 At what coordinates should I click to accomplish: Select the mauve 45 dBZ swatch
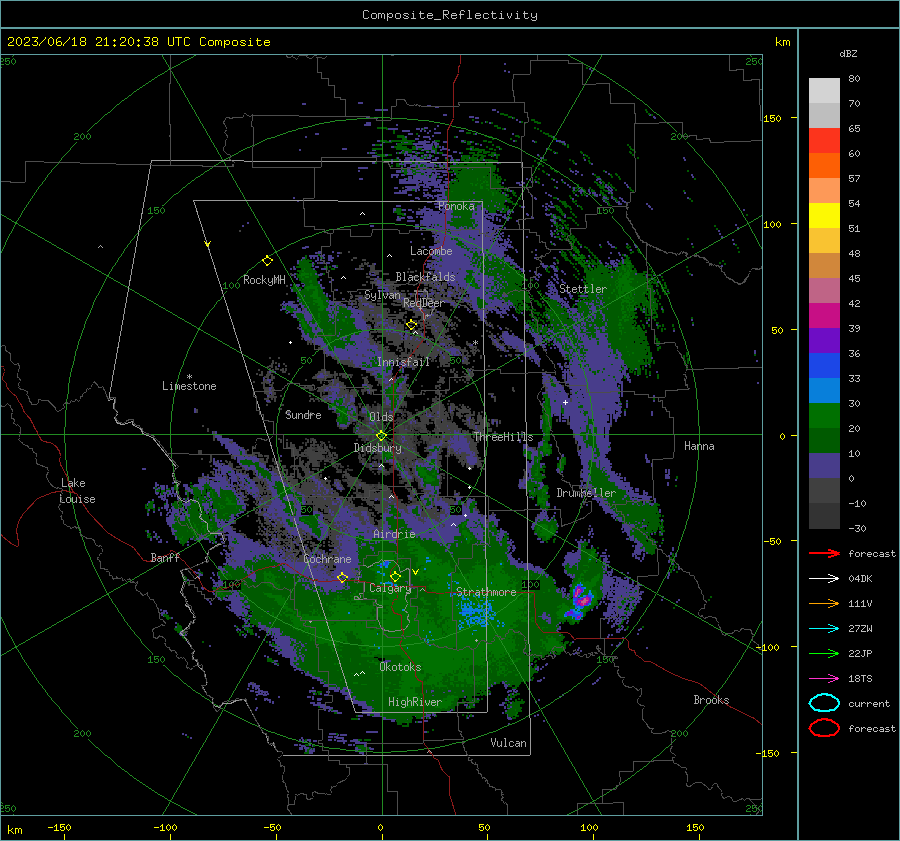point(824,290)
